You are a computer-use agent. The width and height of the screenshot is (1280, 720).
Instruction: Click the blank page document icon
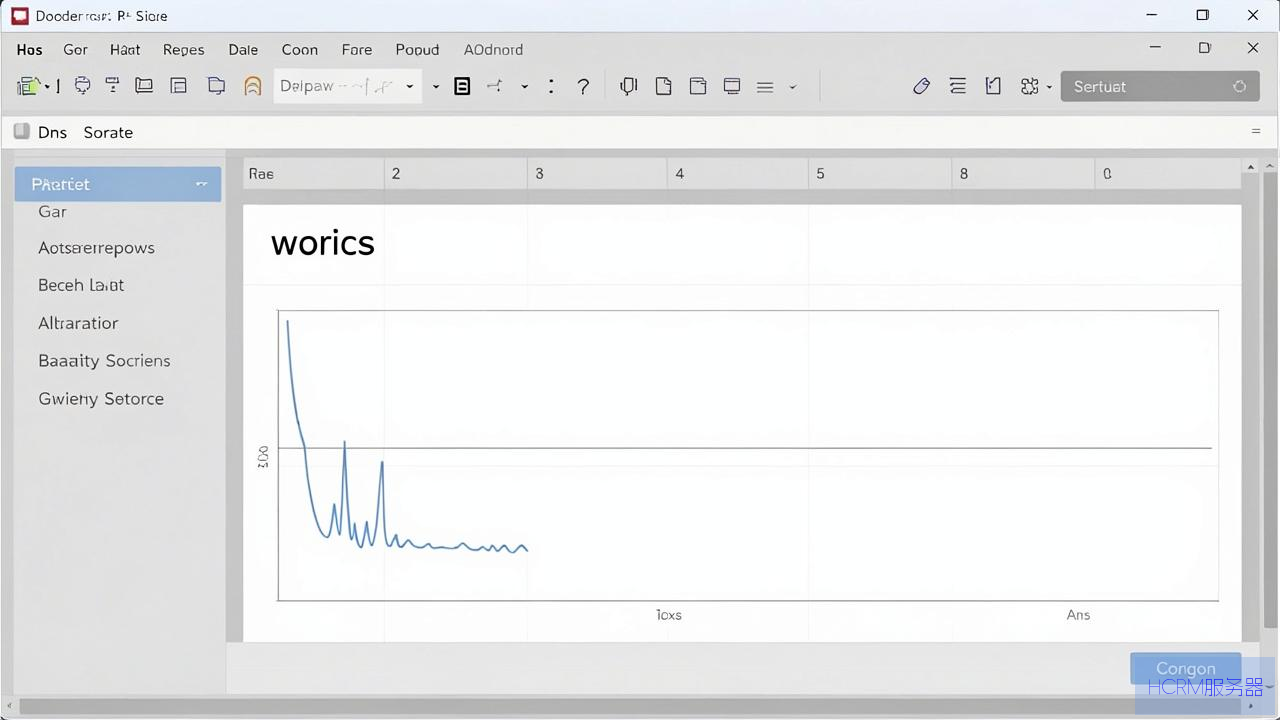pos(663,87)
